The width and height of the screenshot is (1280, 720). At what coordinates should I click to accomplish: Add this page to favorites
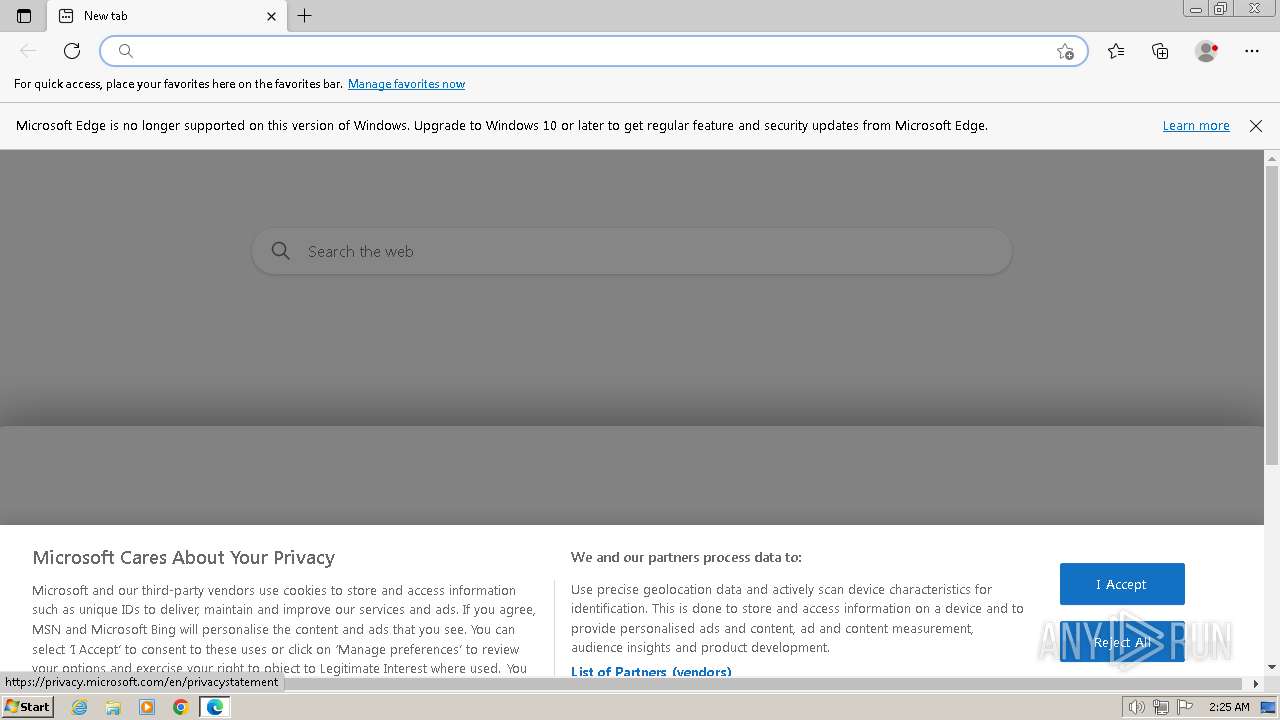tap(1065, 51)
